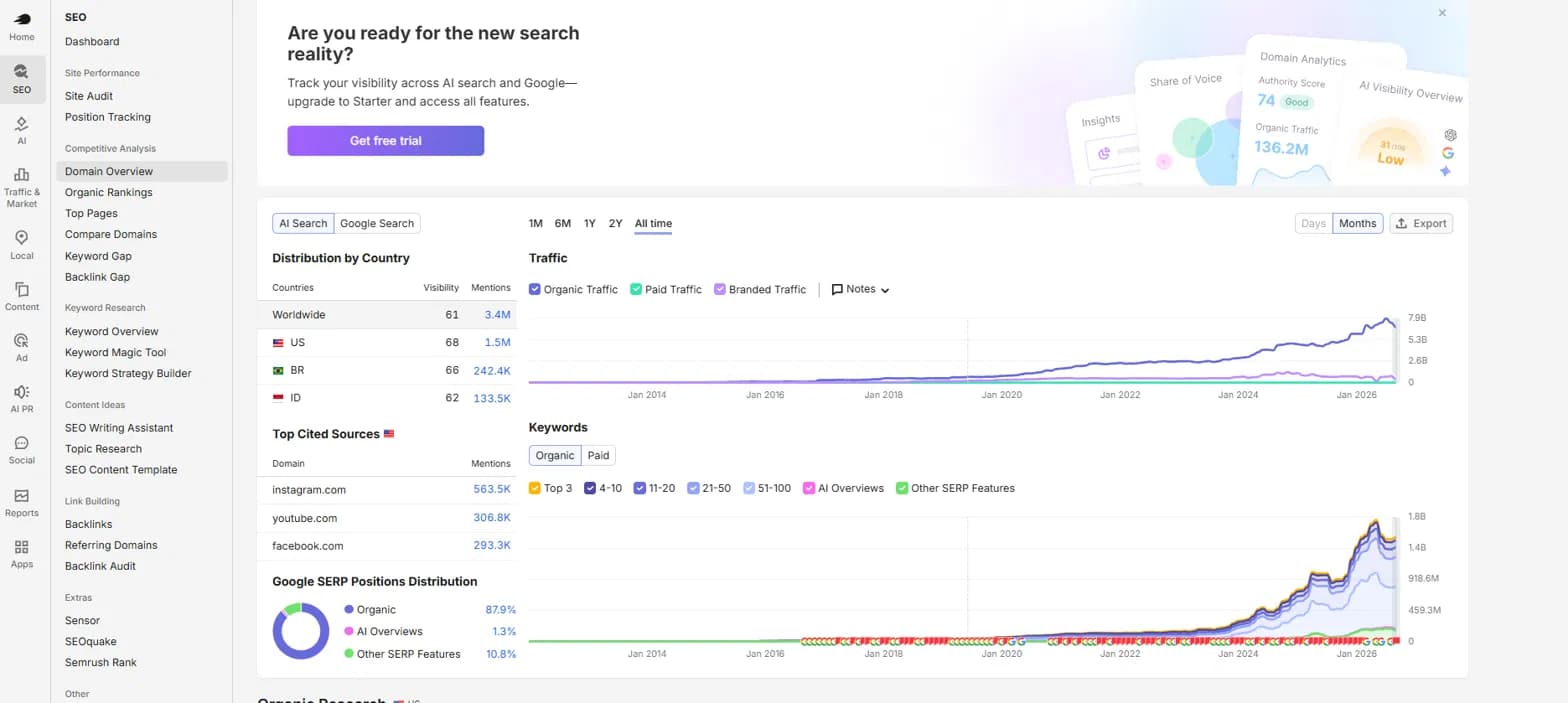This screenshot has width=1568, height=703.
Task: Open the Apps section icon
Action: pos(22,554)
